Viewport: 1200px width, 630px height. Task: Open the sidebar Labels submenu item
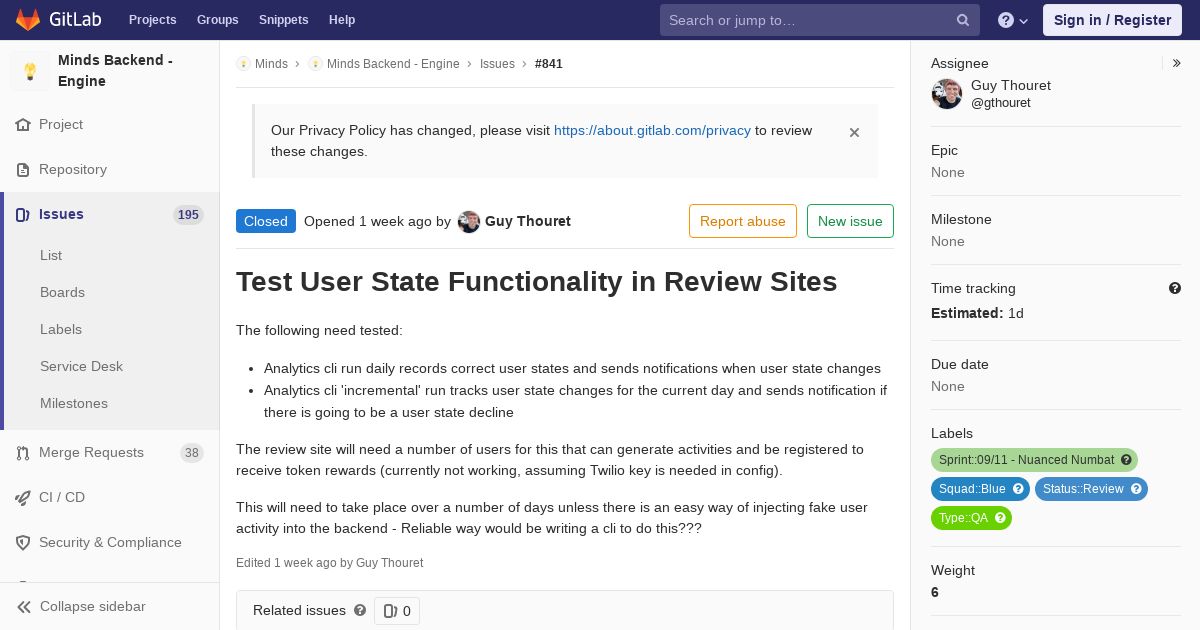61,329
